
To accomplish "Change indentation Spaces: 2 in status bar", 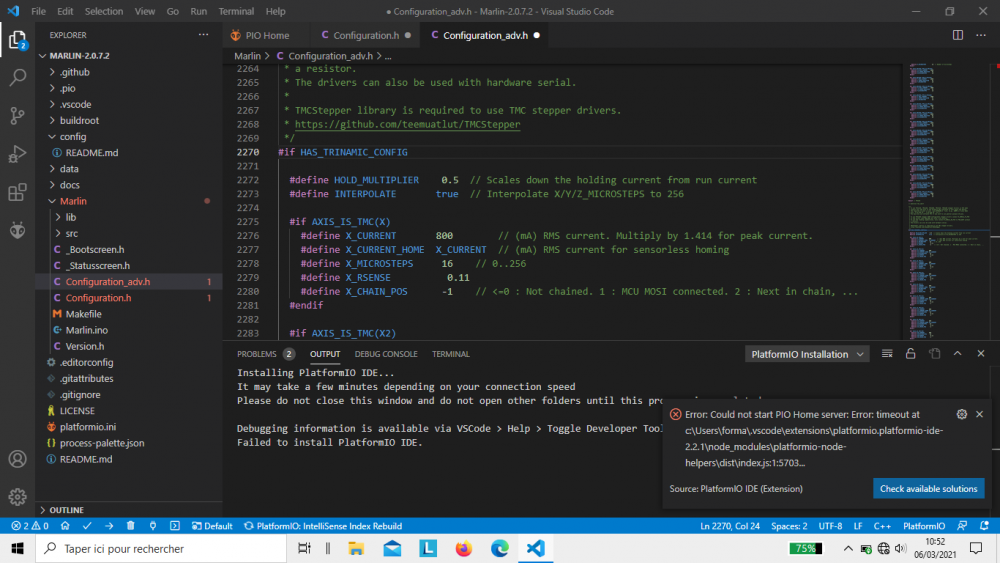I will point(789,526).
